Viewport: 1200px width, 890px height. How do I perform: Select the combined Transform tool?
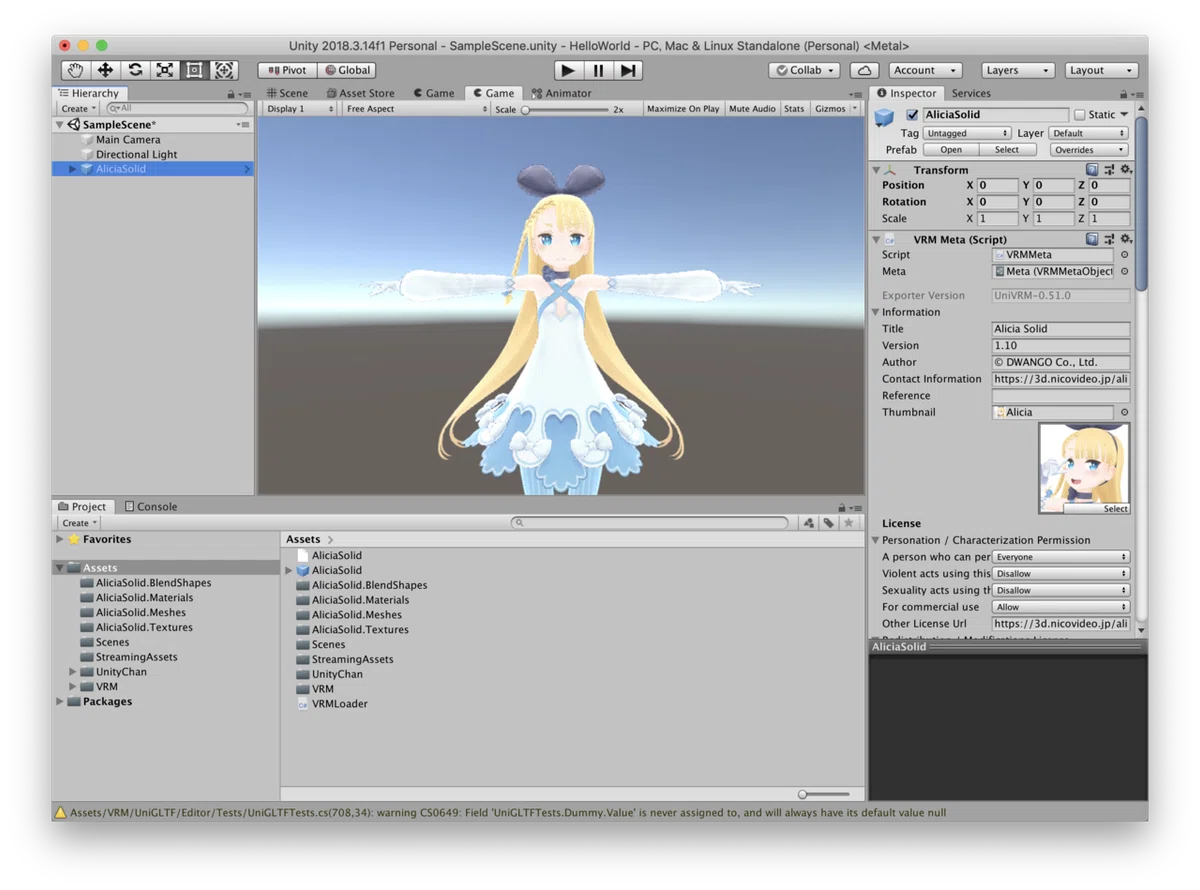coord(225,70)
